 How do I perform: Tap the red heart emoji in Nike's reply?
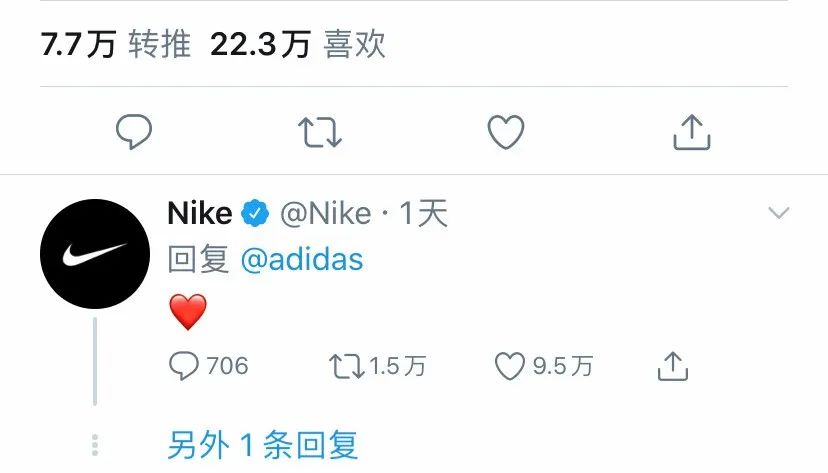tap(188, 312)
